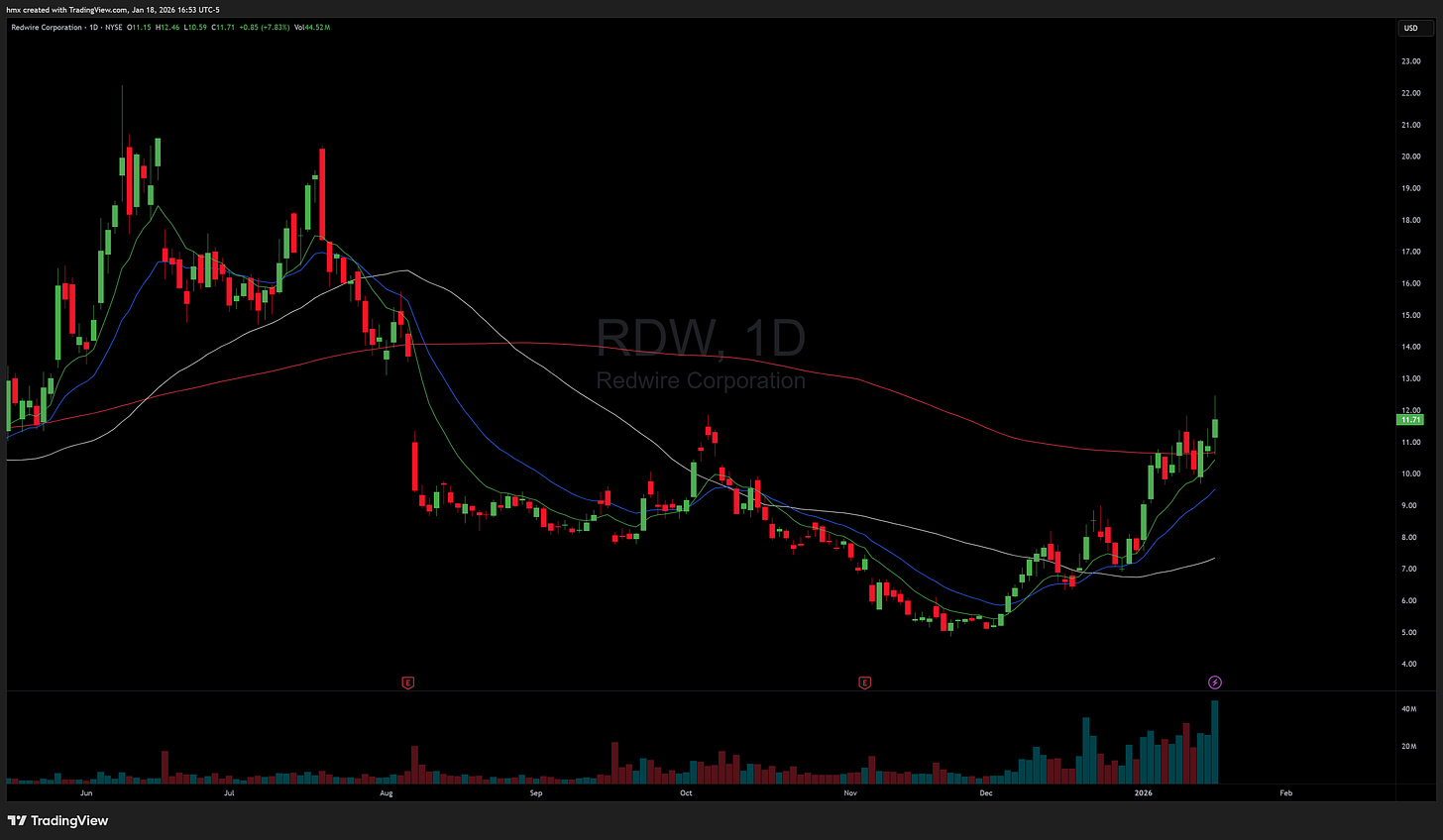
Task: Click the TradingView logo
Action: [58, 820]
